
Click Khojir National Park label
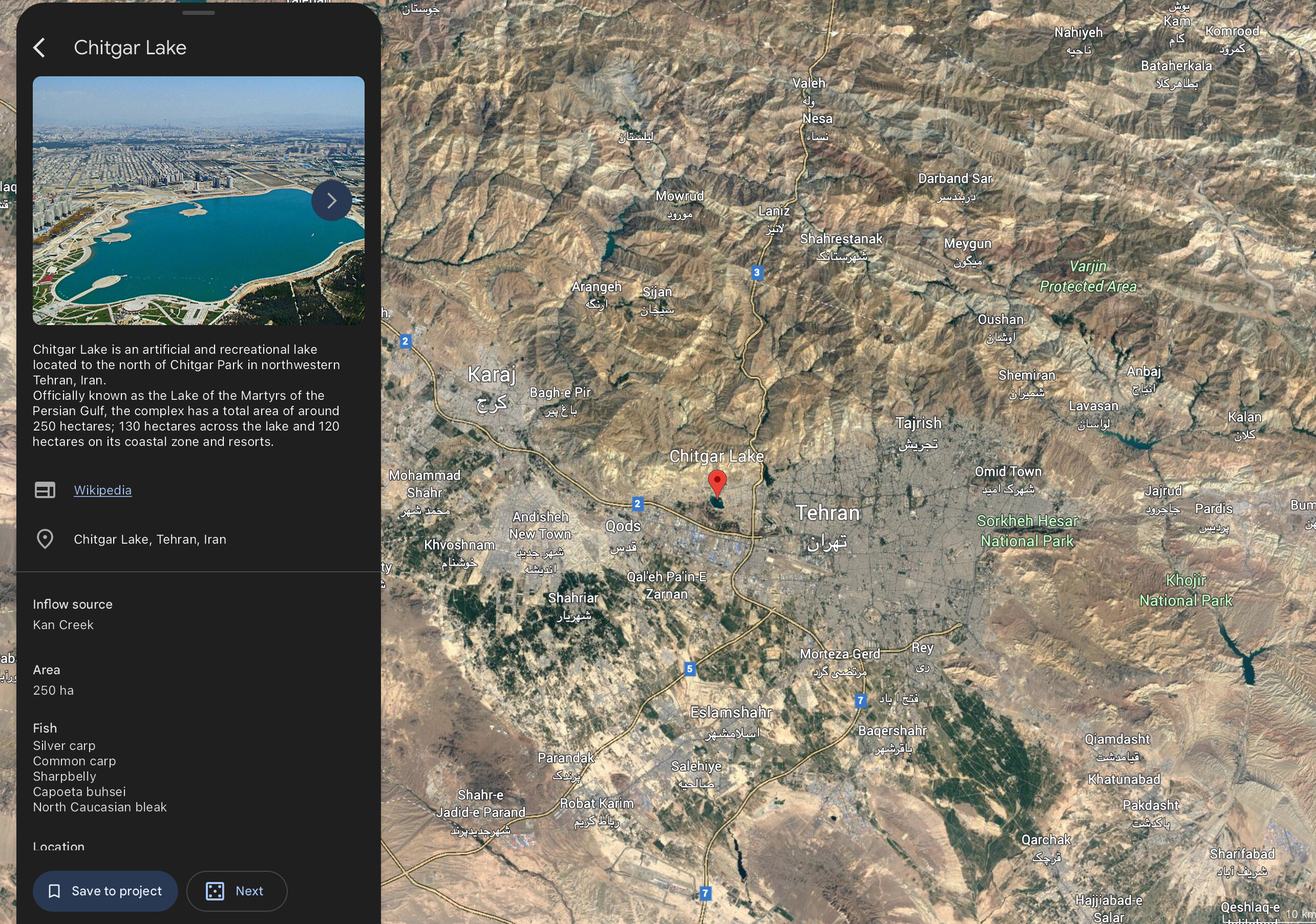pos(1185,591)
